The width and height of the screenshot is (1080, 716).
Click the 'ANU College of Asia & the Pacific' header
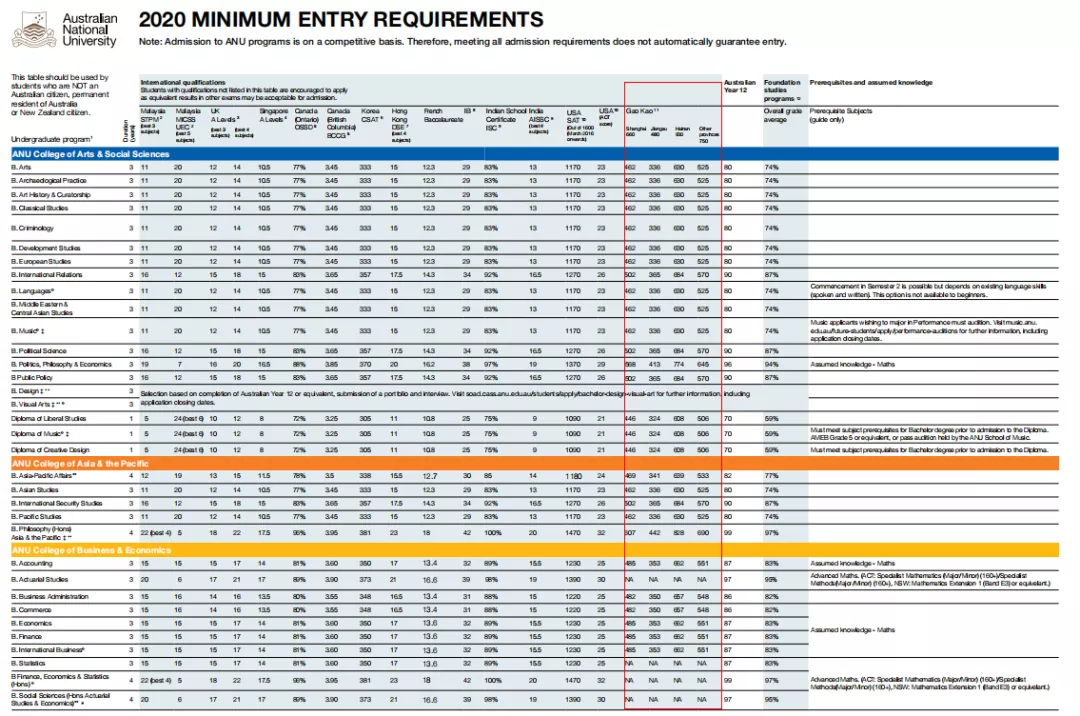(80, 463)
